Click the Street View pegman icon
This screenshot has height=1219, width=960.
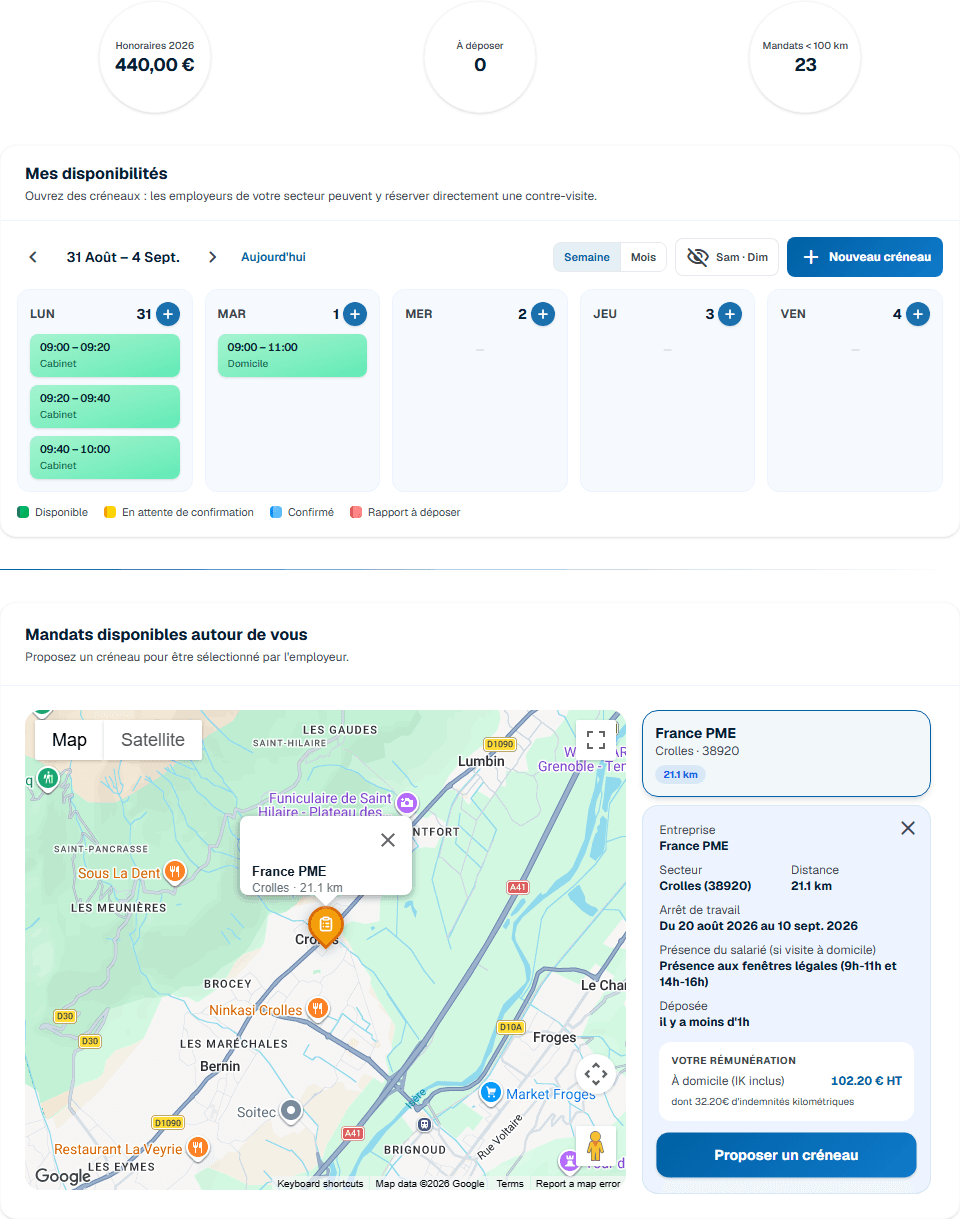pos(596,1145)
